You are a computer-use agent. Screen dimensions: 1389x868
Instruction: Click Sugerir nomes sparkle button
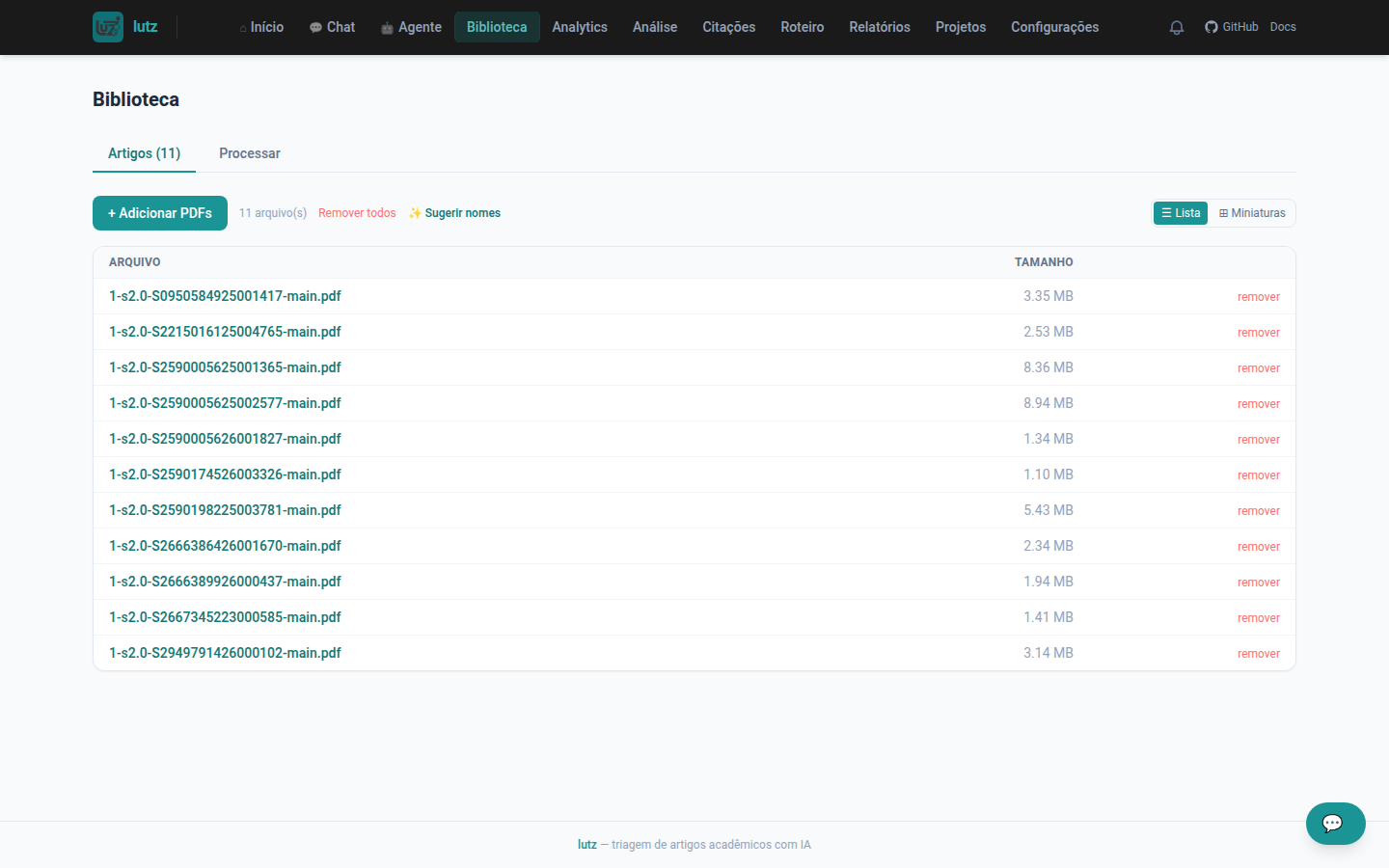click(x=454, y=213)
